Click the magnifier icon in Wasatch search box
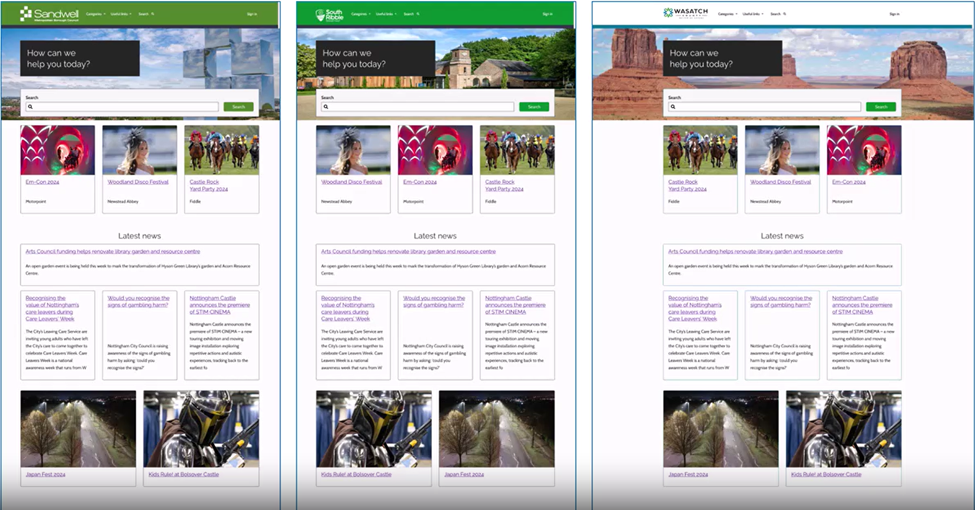This screenshot has height=510, width=975. 673,107
